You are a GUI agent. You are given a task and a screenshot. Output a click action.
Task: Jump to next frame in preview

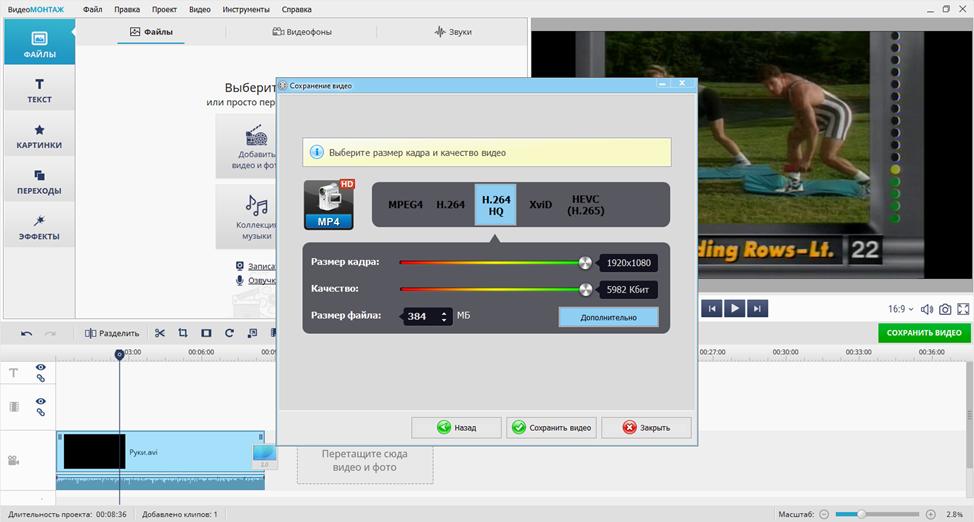pyautogui.click(x=757, y=308)
